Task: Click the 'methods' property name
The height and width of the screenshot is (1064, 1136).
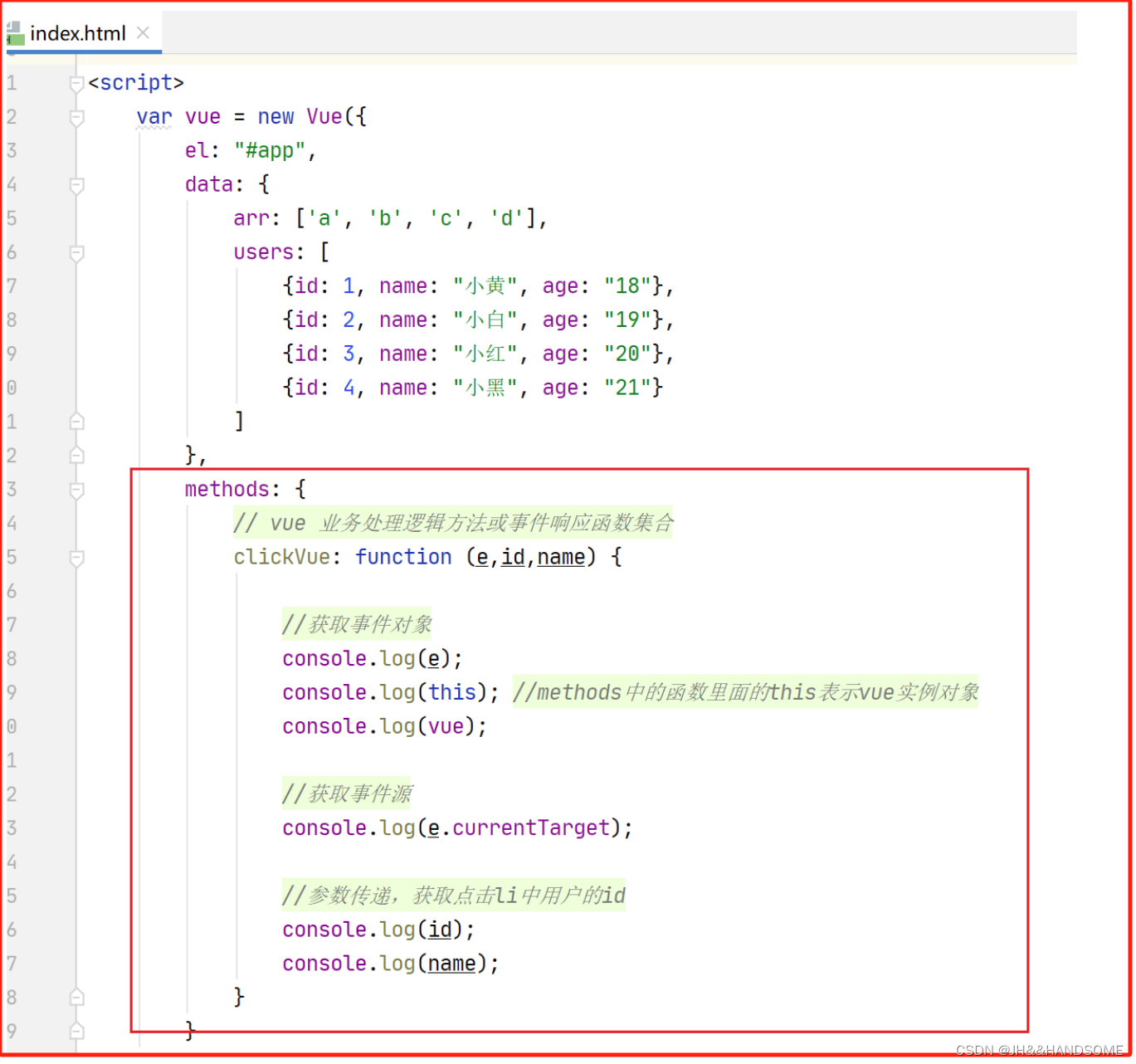Action: point(227,490)
